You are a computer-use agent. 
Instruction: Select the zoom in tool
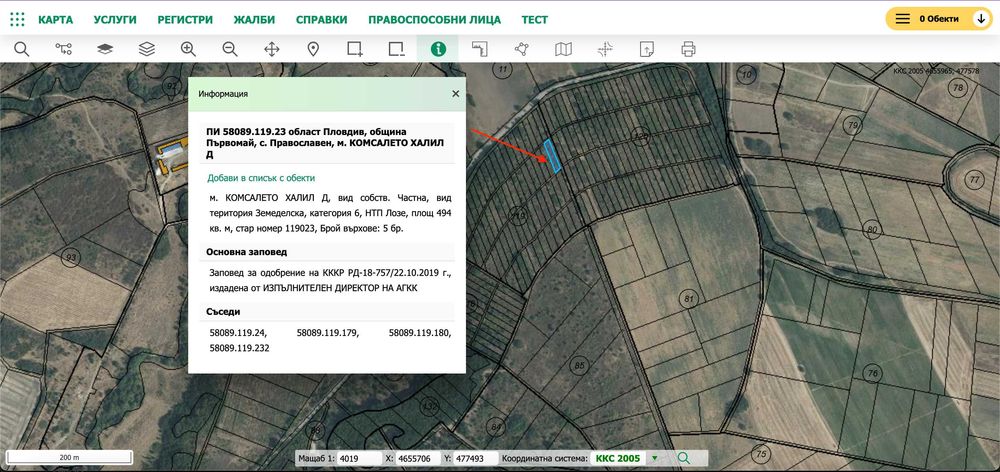tap(188, 49)
